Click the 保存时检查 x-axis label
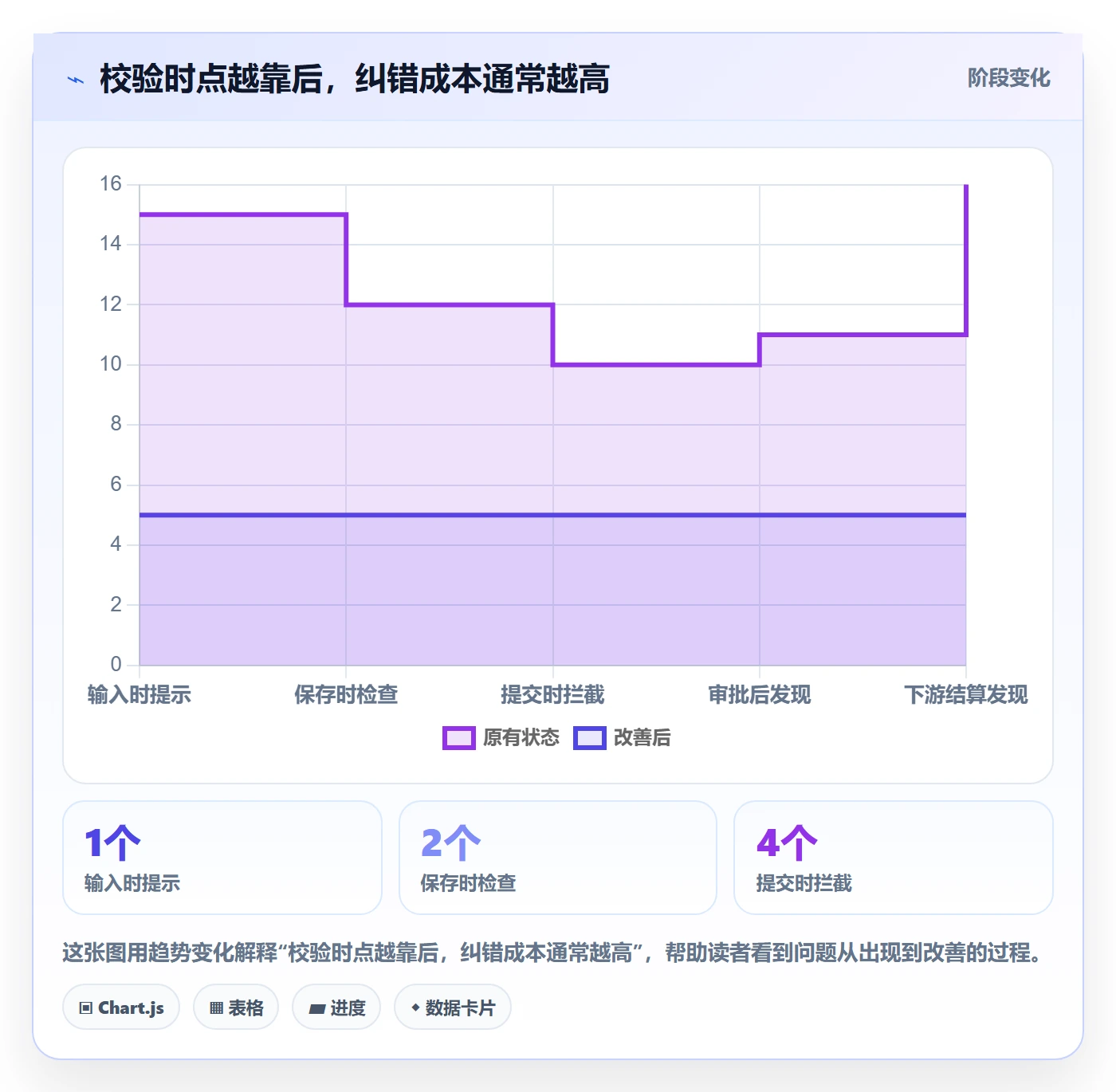The width and height of the screenshot is (1116, 1092). 346,695
